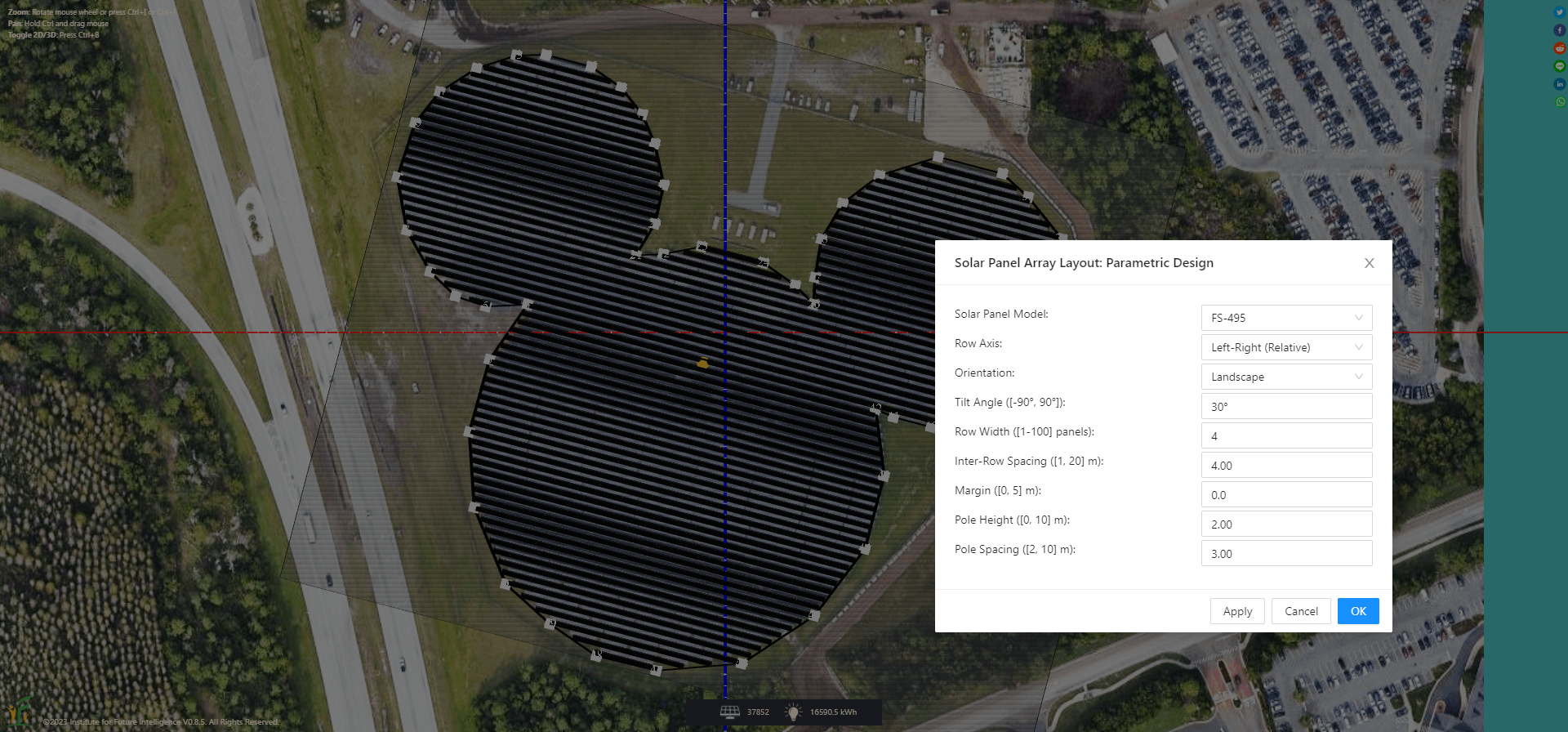The width and height of the screenshot is (1568, 732).
Task: Open the Orientation dropdown showing Landscape
Action: click(1285, 377)
